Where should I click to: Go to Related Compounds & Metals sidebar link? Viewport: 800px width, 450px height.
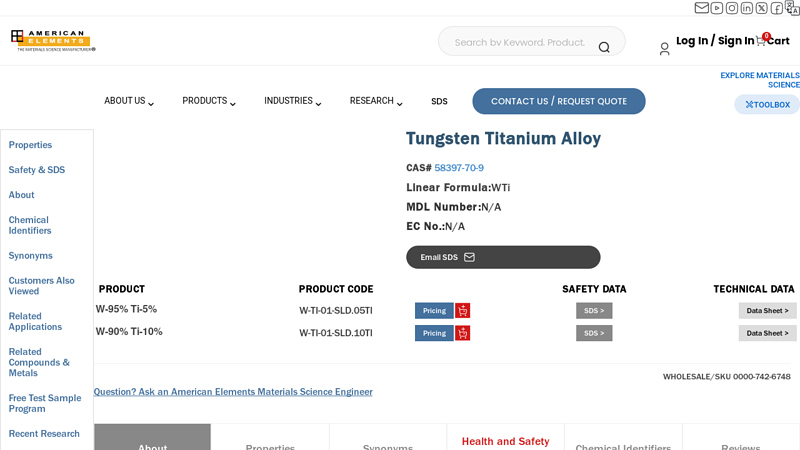click(x=39, y=362)
